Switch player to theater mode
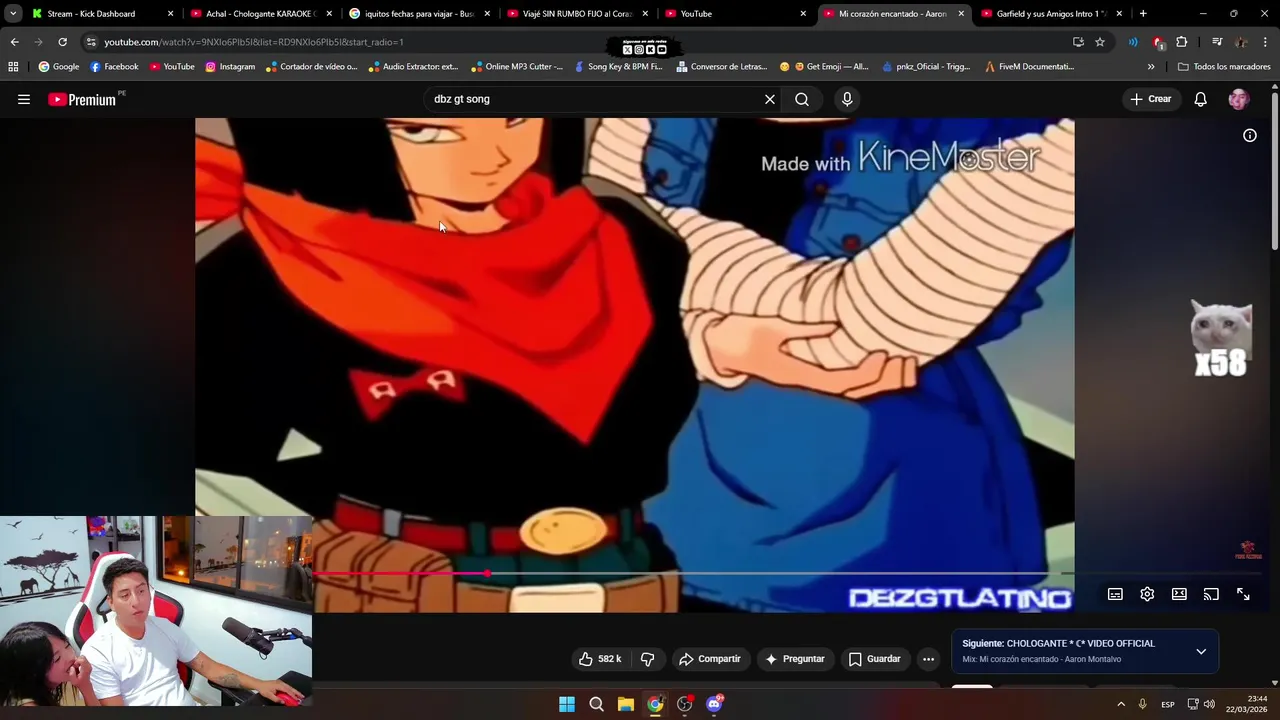The height and width of the screenshot is (720, 1280). pos(1179,594)
